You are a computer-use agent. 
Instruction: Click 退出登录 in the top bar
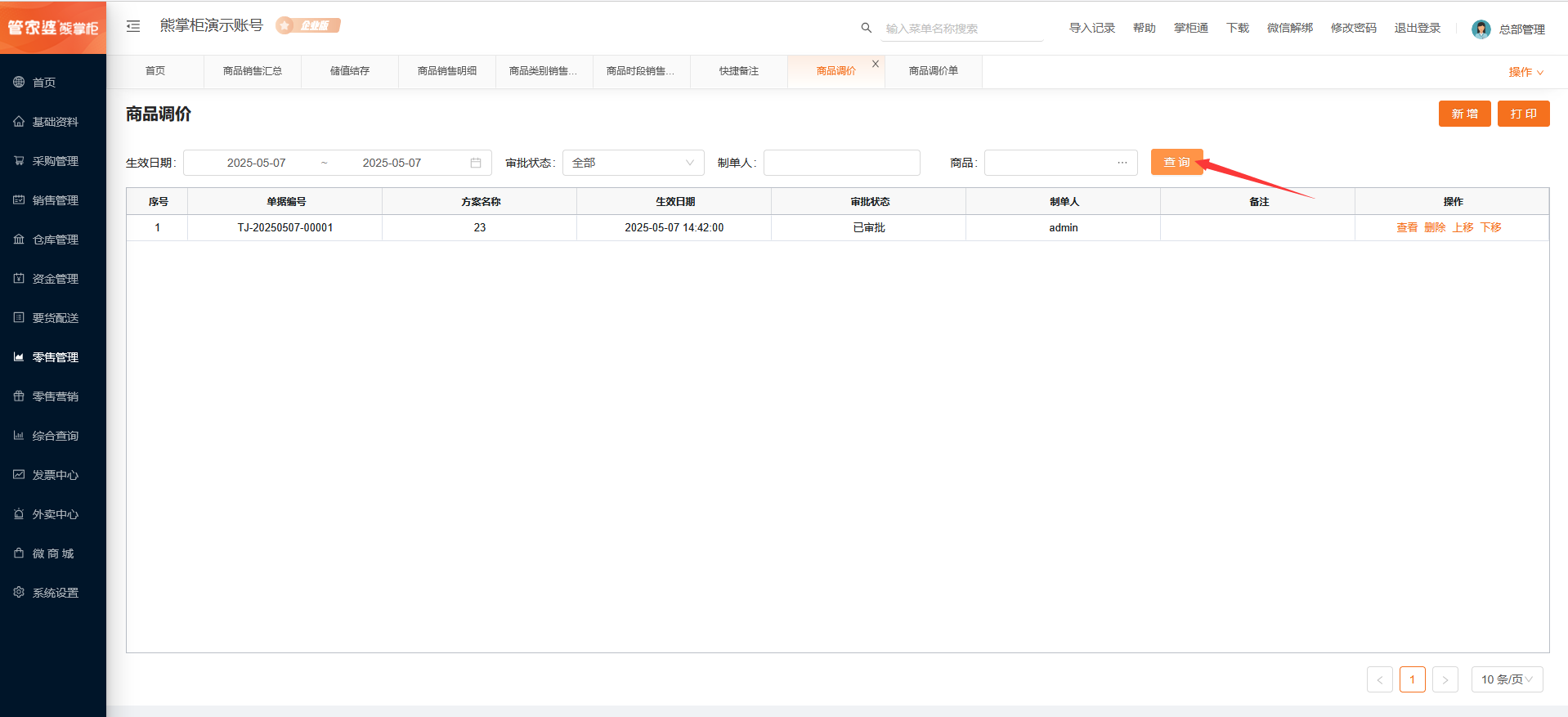(1418, 28)
